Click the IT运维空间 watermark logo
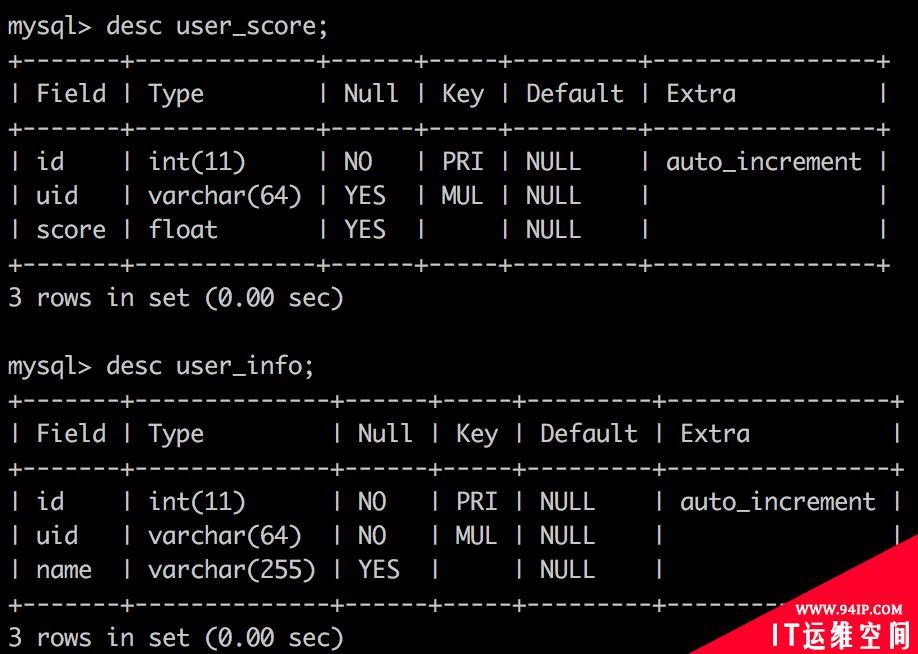 pos(840,634)
